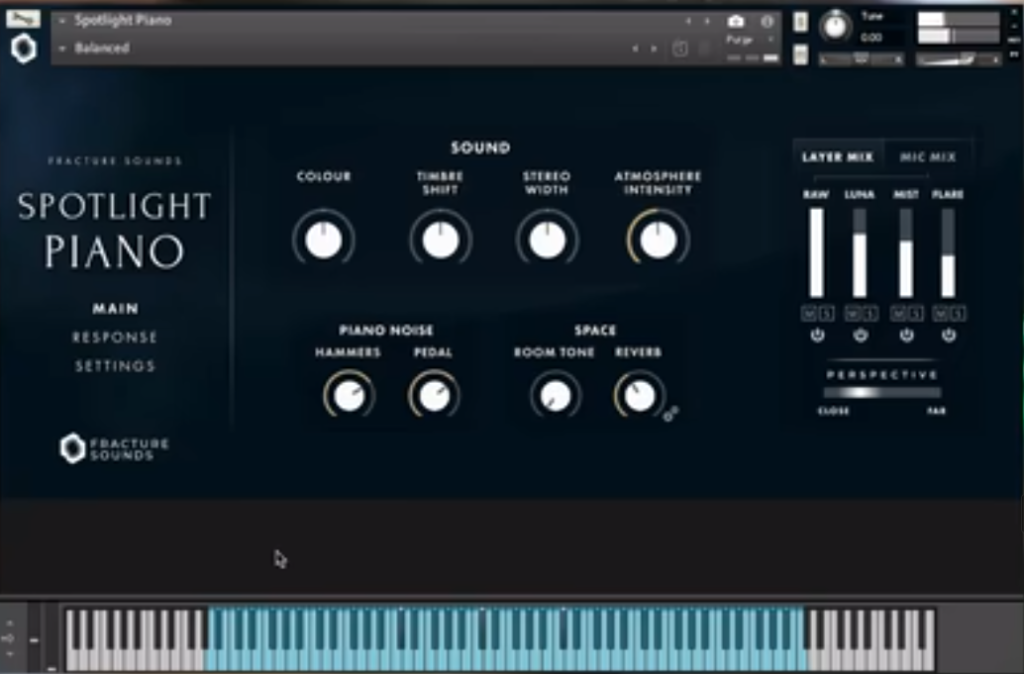Click the Hammers noise knob
1024x674 pixels.
pyautogui.click(x=349, y=395)
